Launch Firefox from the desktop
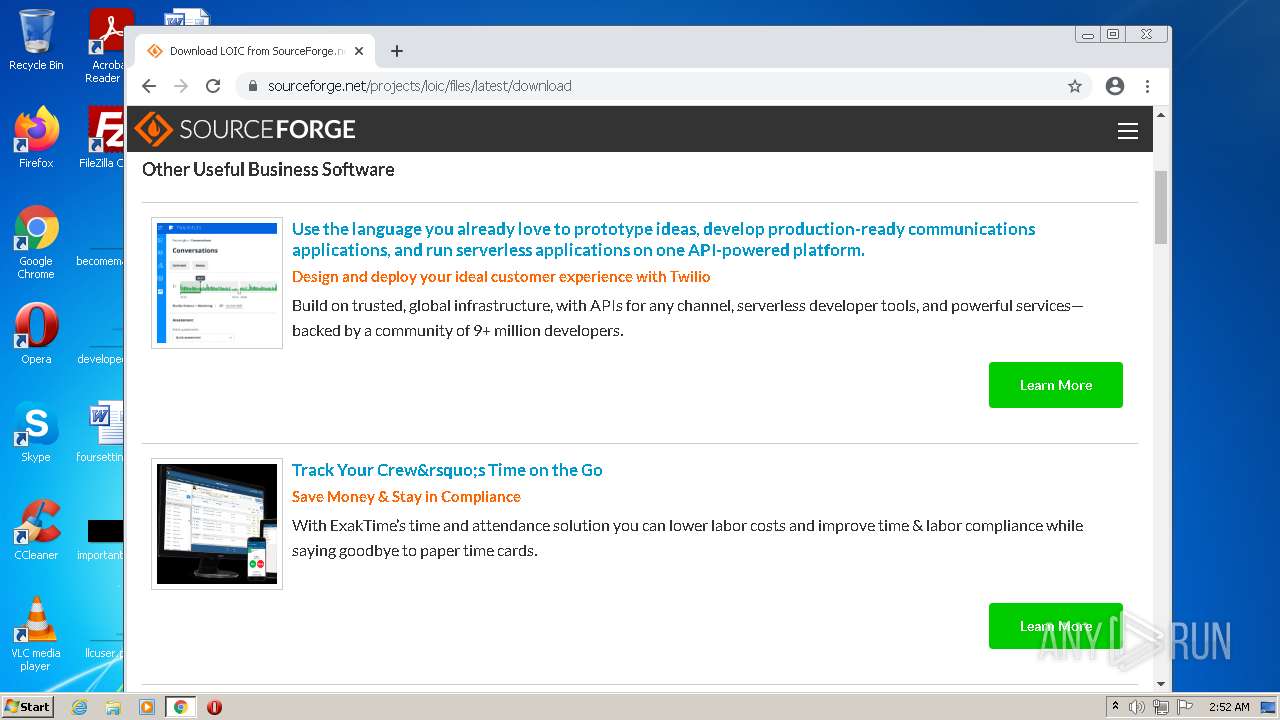Image resolution: width=1280 pixels, height=720 pixels. click(x=36, y=138)
